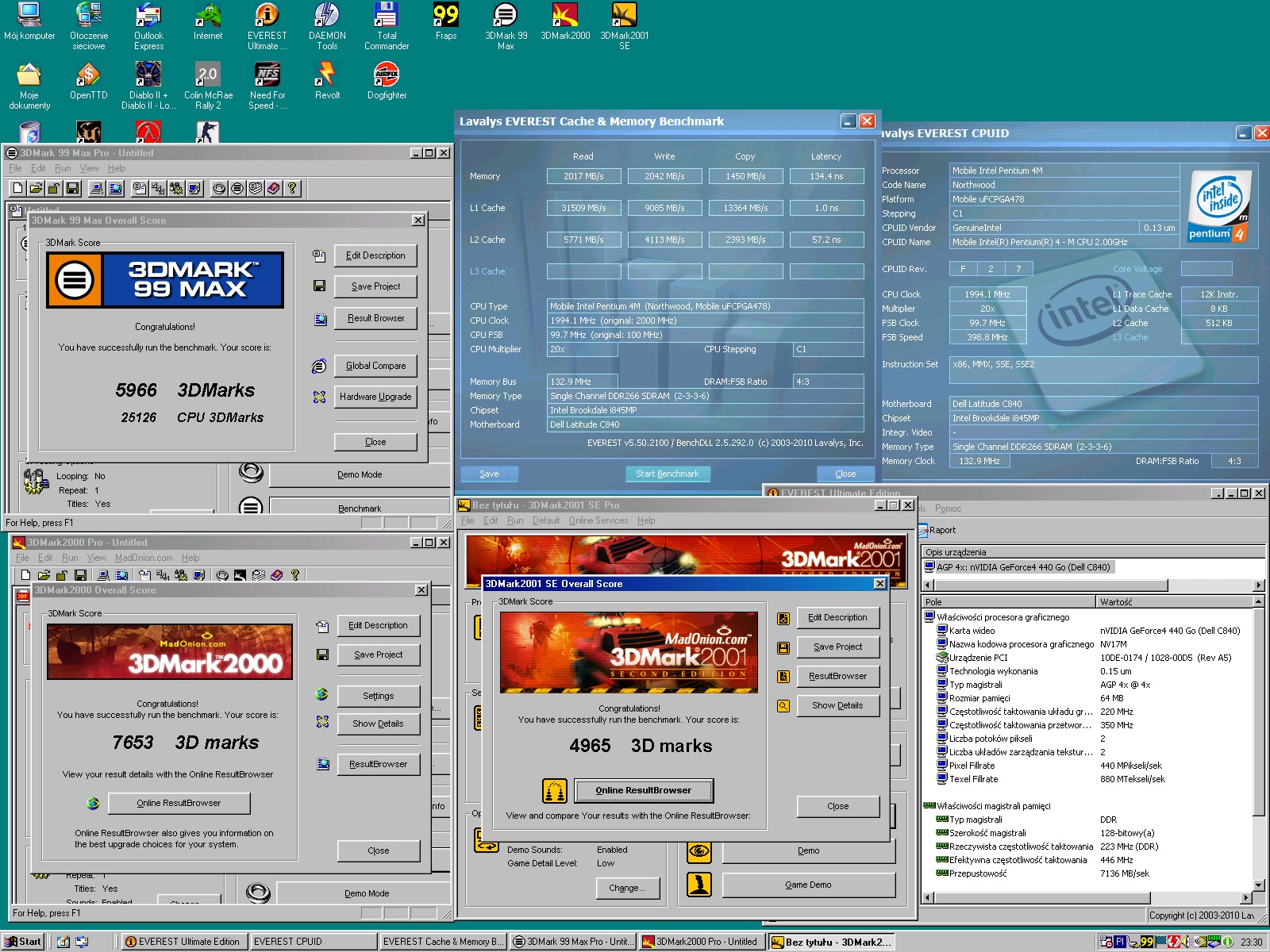Switch to 3DMark2000 Pro taskbar button
1270x952 pixels.
(x=701, y=942)
